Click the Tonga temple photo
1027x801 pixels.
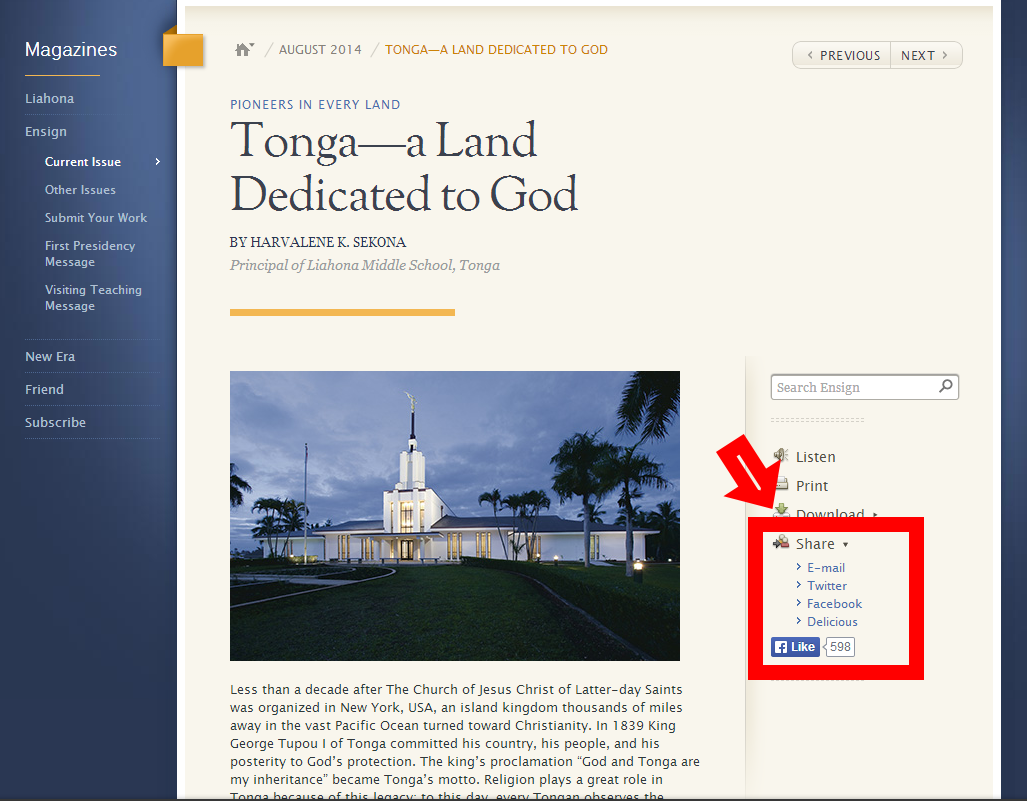pos(454,515)
